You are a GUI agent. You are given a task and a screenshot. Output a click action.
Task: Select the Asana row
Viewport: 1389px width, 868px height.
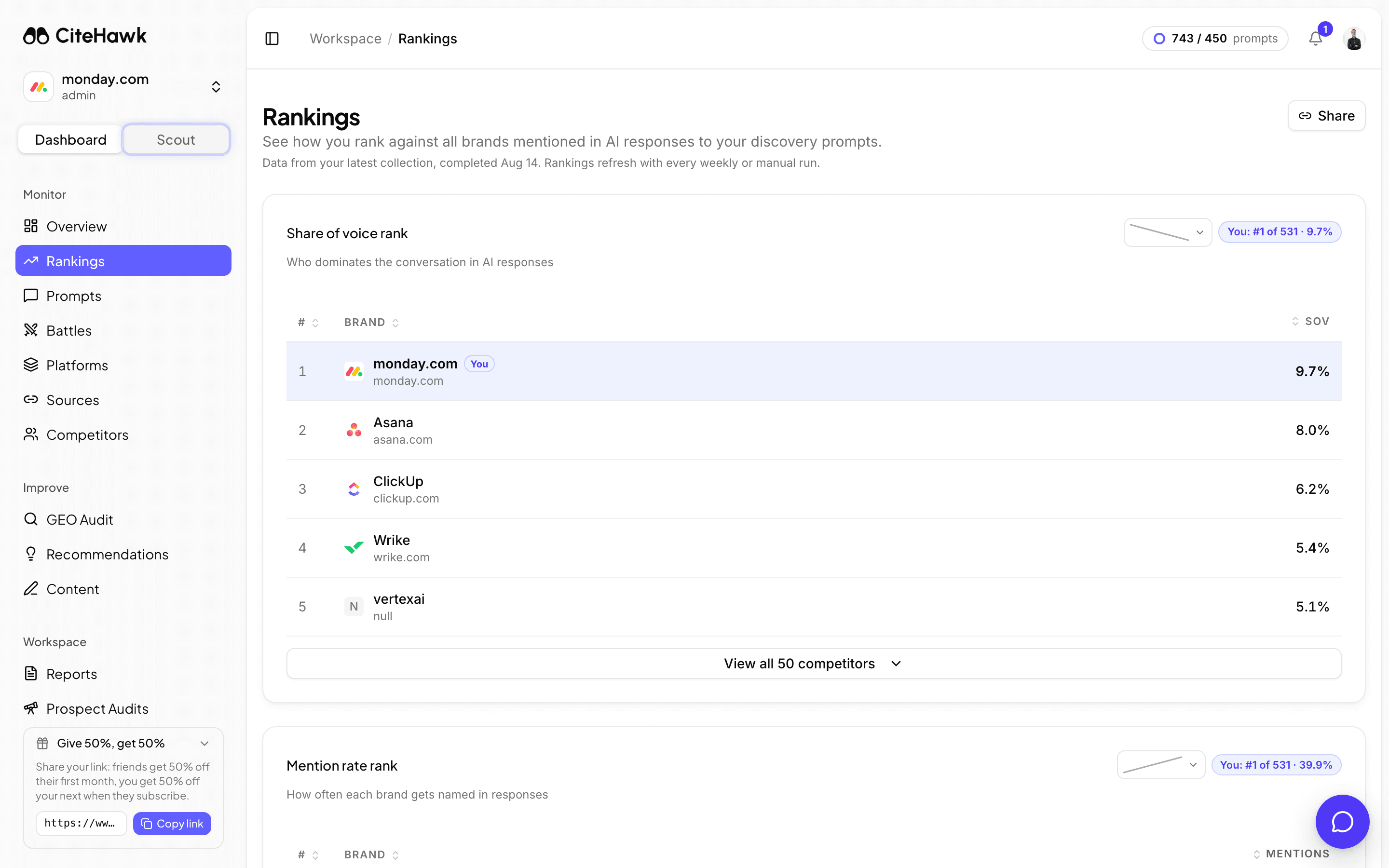click(x=814, y=430)
